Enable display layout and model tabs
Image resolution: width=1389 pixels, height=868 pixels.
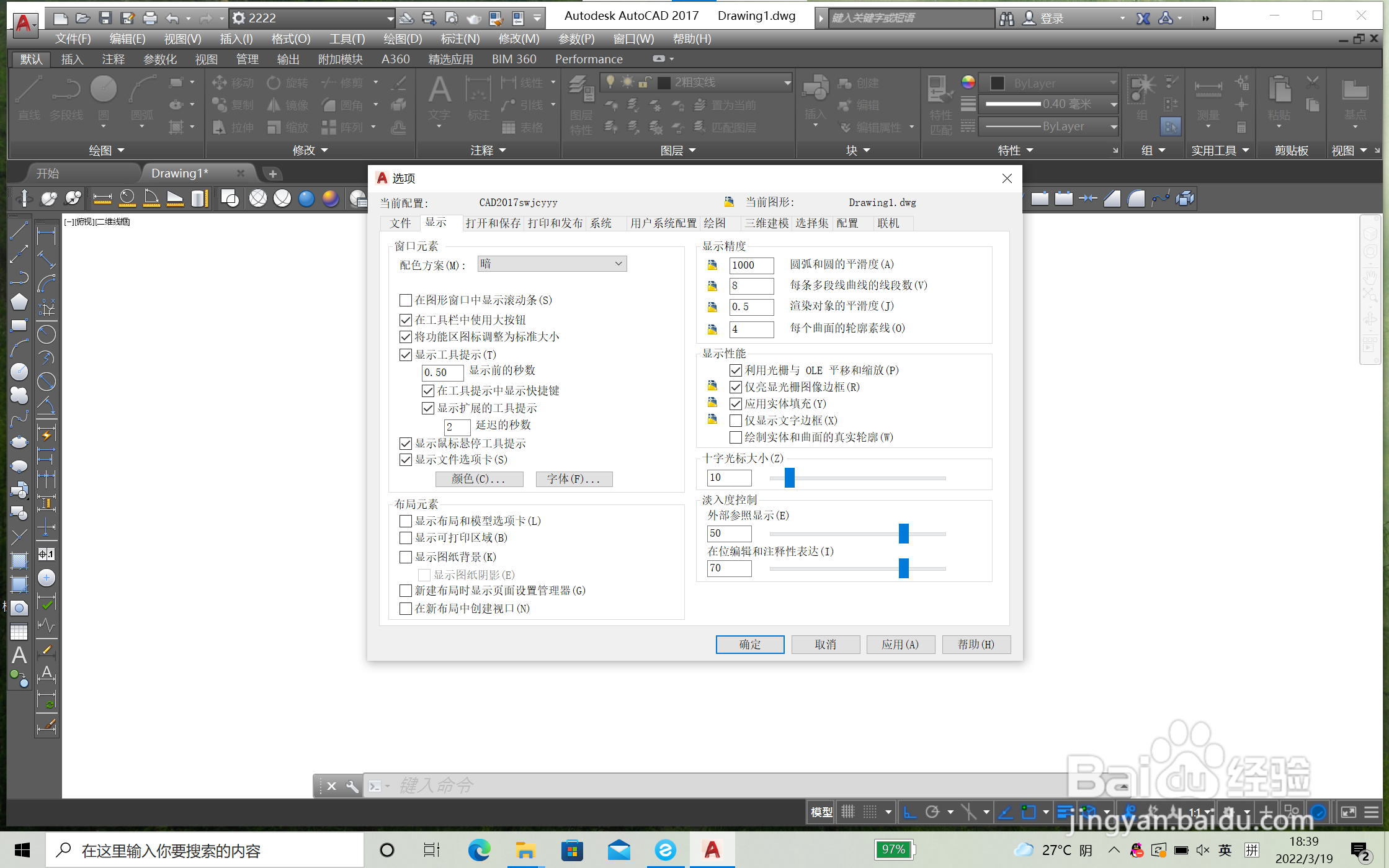pos(406,521)
